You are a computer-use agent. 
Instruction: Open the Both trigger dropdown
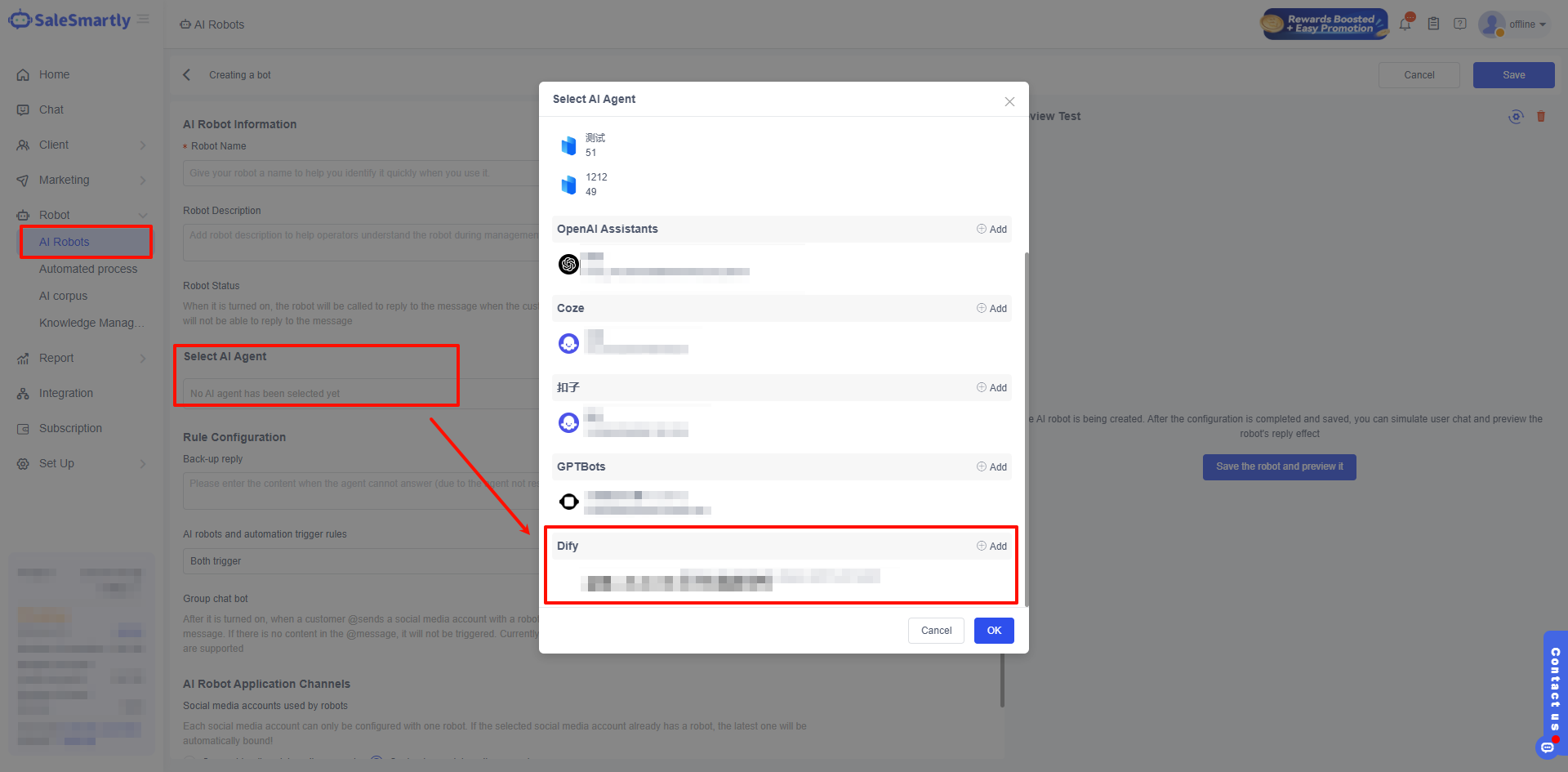click(x=359, y=561)
